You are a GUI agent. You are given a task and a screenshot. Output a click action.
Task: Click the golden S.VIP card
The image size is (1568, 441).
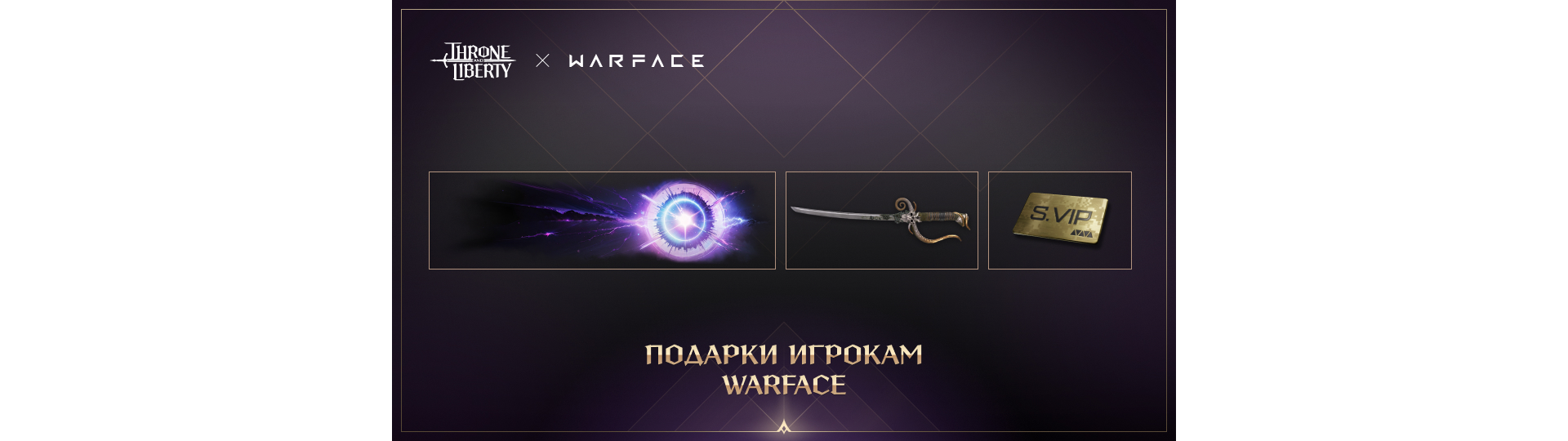tap(1061, 218)
